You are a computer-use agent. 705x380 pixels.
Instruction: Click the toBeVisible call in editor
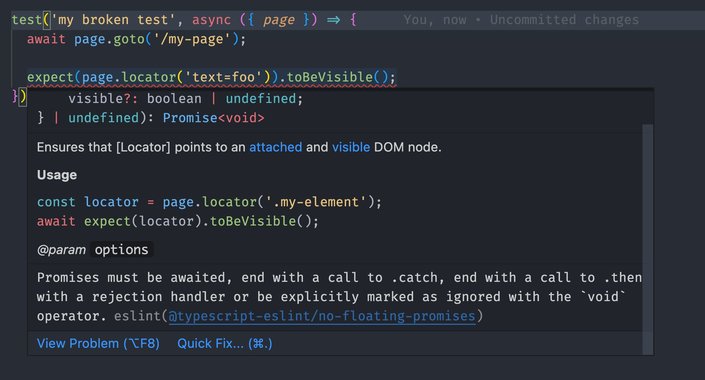pos(330,77)
